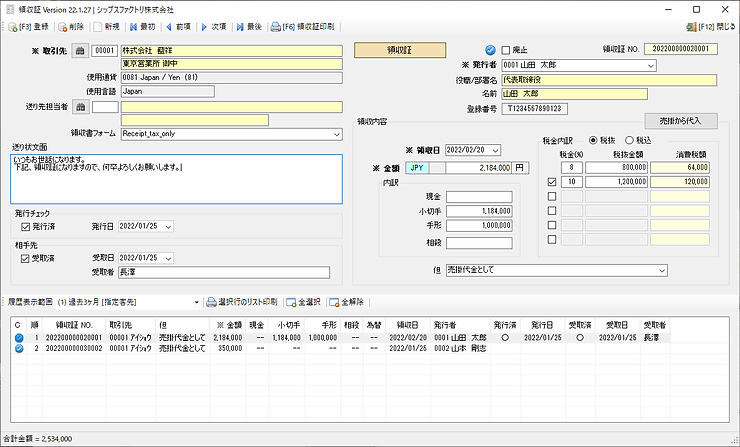
Task: Print receipt via [F6] 領収証印刷
Action: coord(303,27)
